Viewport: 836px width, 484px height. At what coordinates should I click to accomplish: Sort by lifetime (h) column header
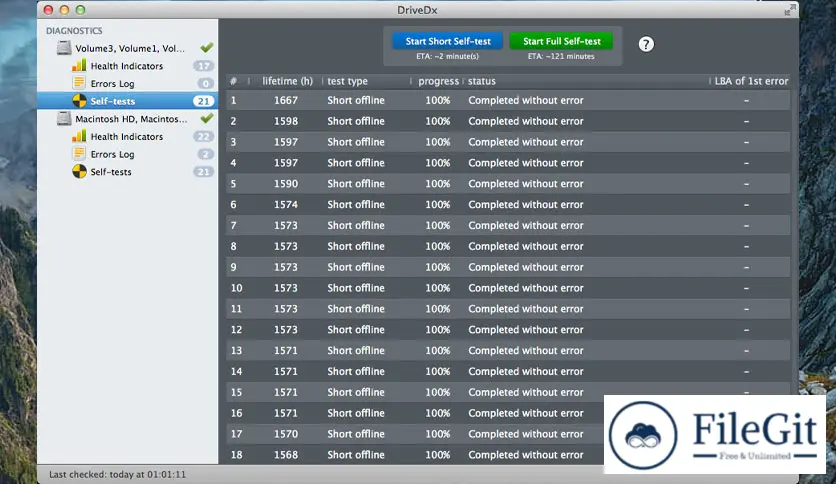point(287,81)
